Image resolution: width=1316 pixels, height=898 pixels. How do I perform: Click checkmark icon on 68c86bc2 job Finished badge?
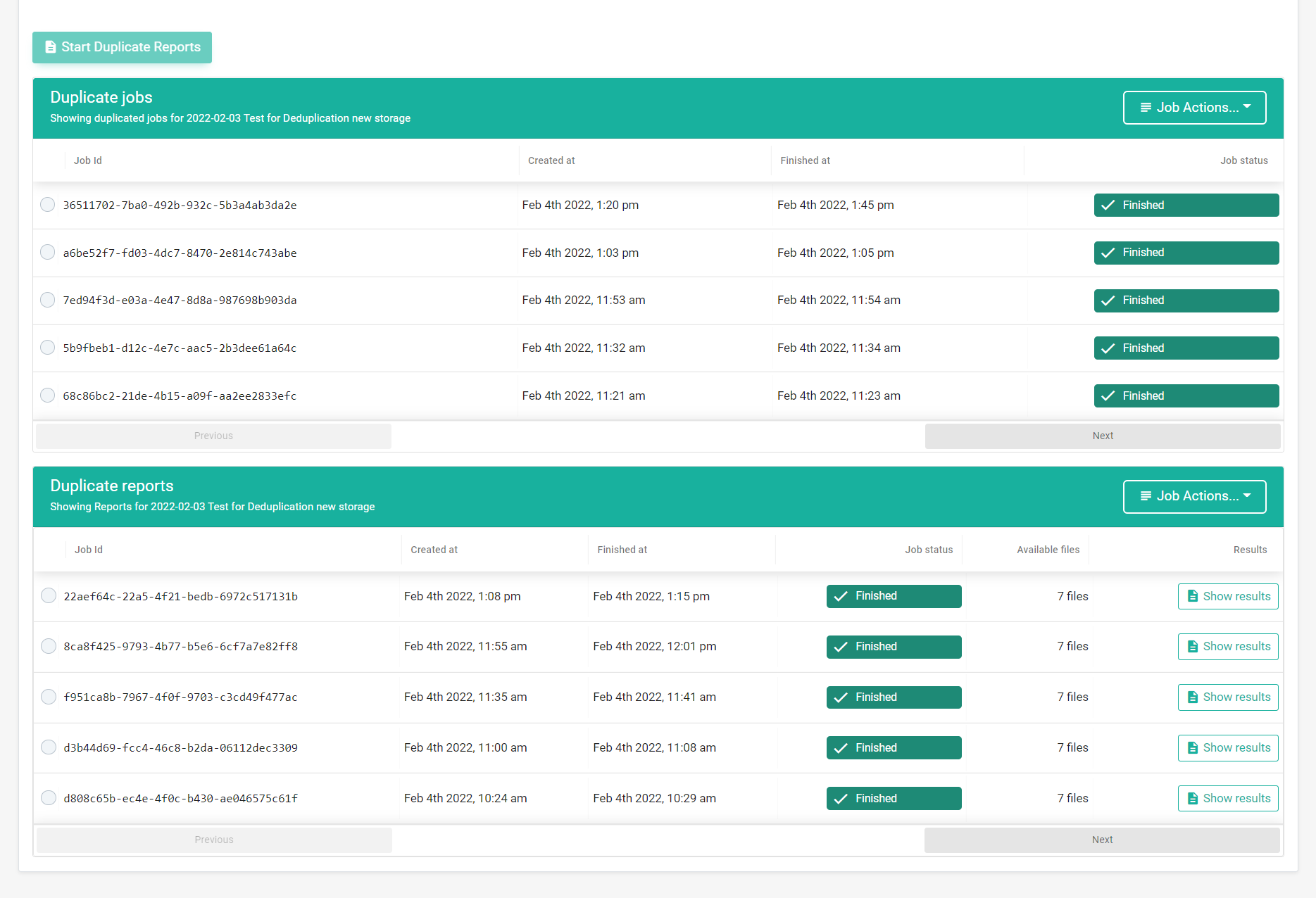[1108, 396]
